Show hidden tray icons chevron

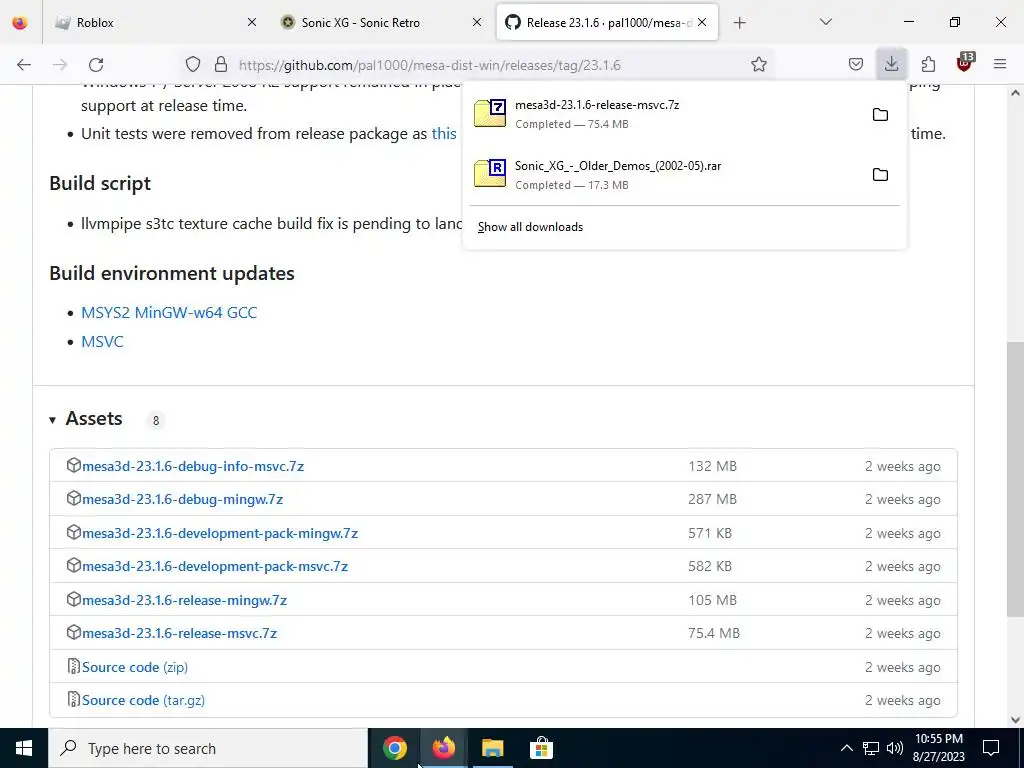click(846, 748)
